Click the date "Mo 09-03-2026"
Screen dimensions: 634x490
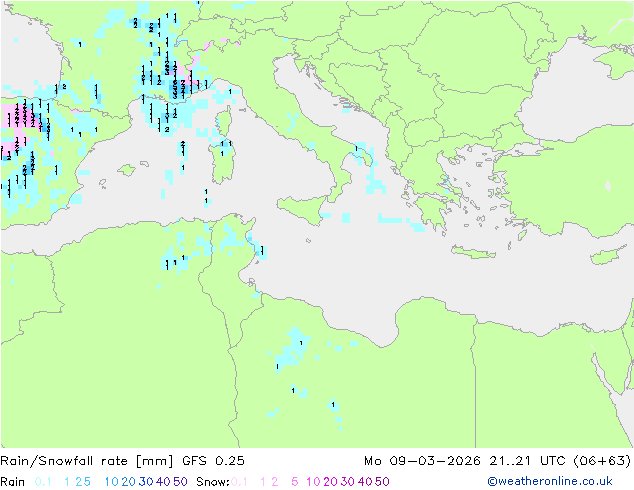coord(422,461)
